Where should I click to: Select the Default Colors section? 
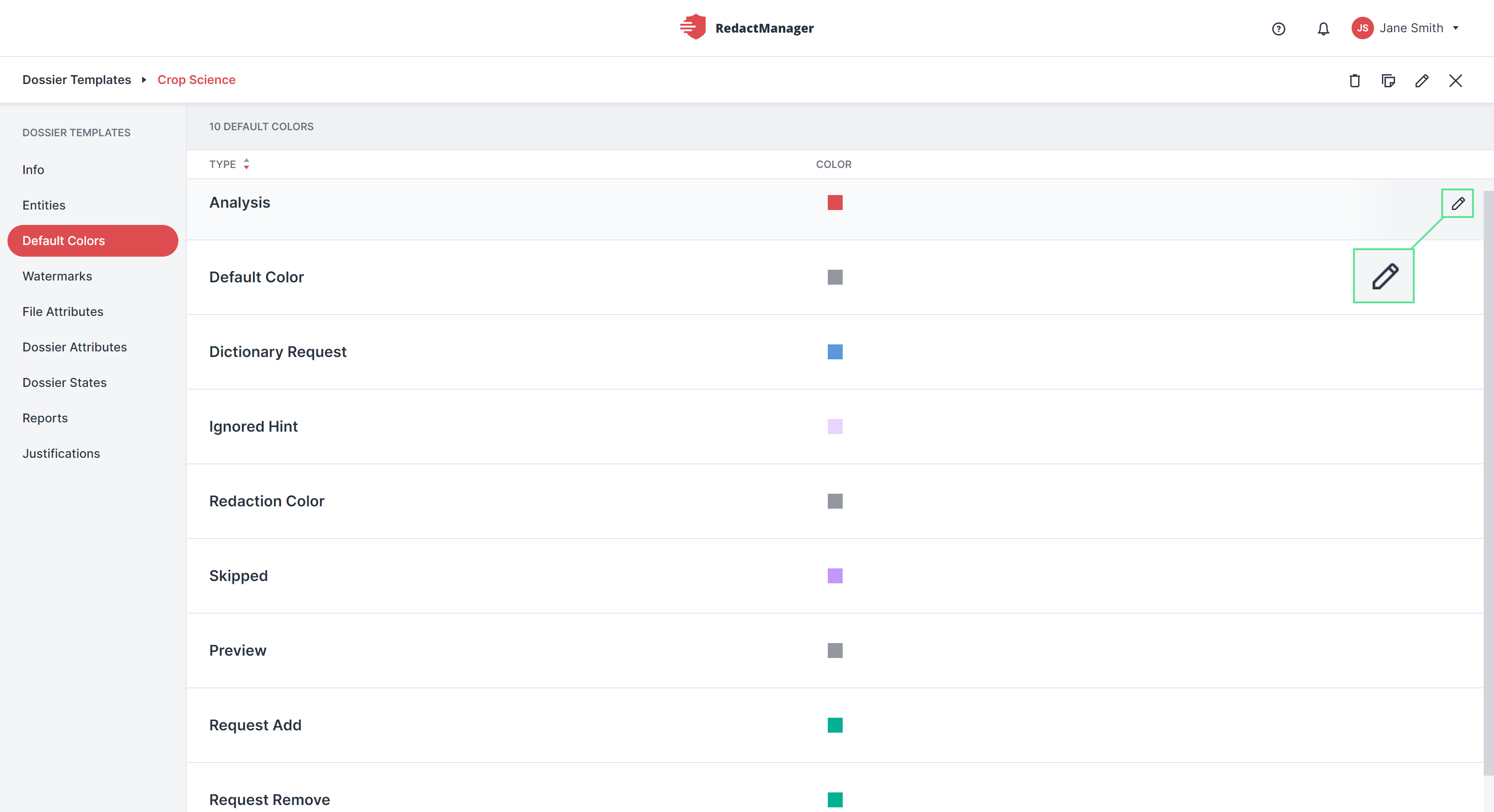(x=93, y=240)
